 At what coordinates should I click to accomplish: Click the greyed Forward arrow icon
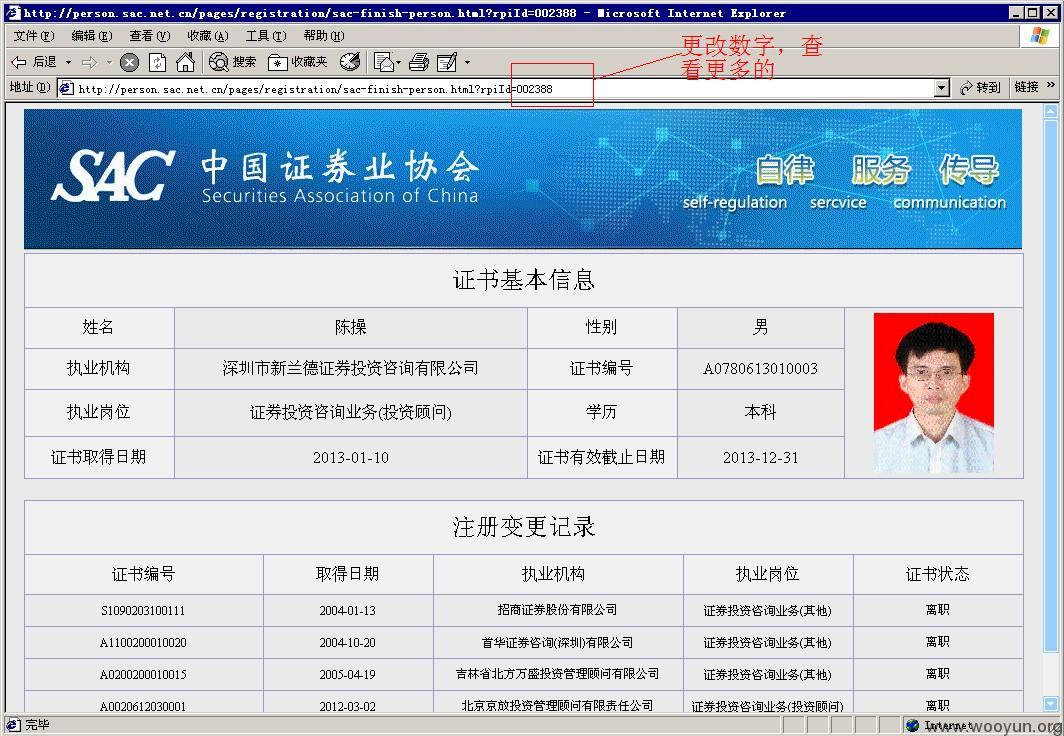89,62
